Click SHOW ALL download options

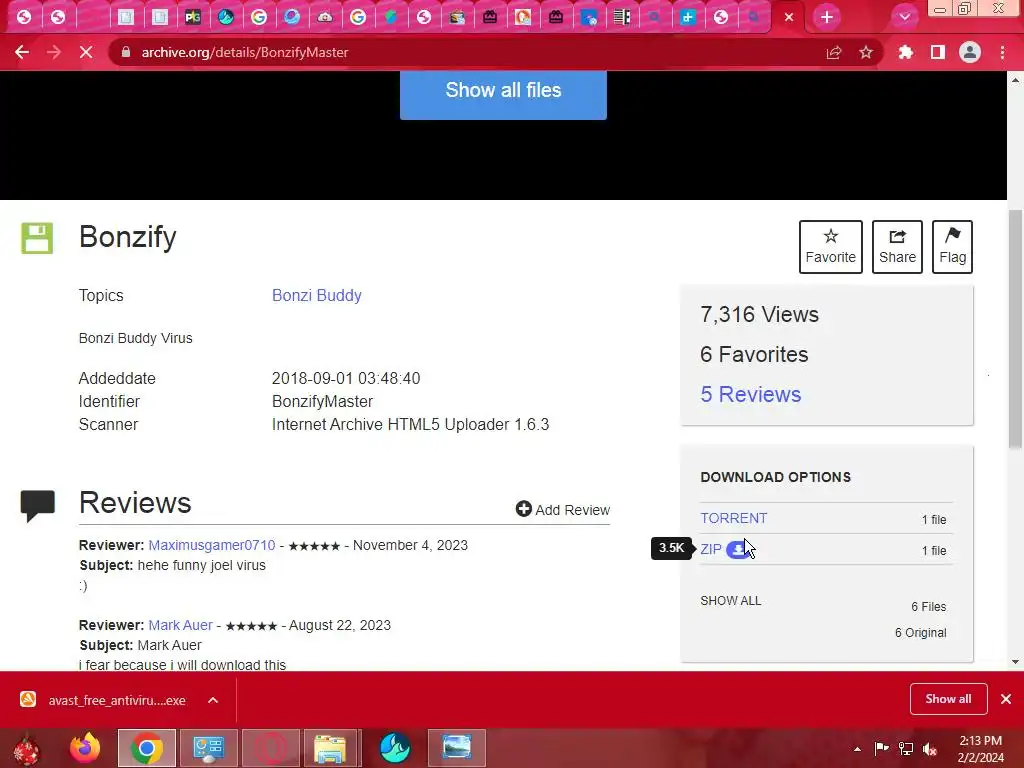[730, 600]
